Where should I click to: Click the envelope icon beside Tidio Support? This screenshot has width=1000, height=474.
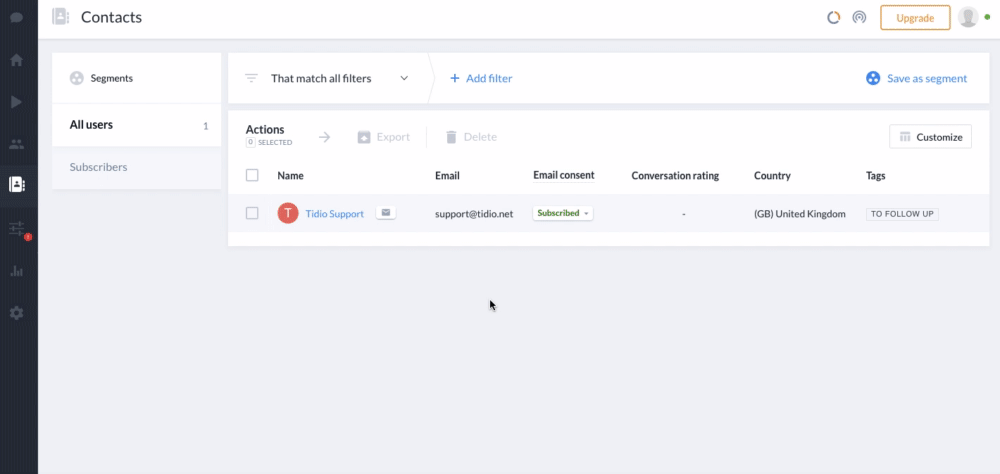point(386,213)
